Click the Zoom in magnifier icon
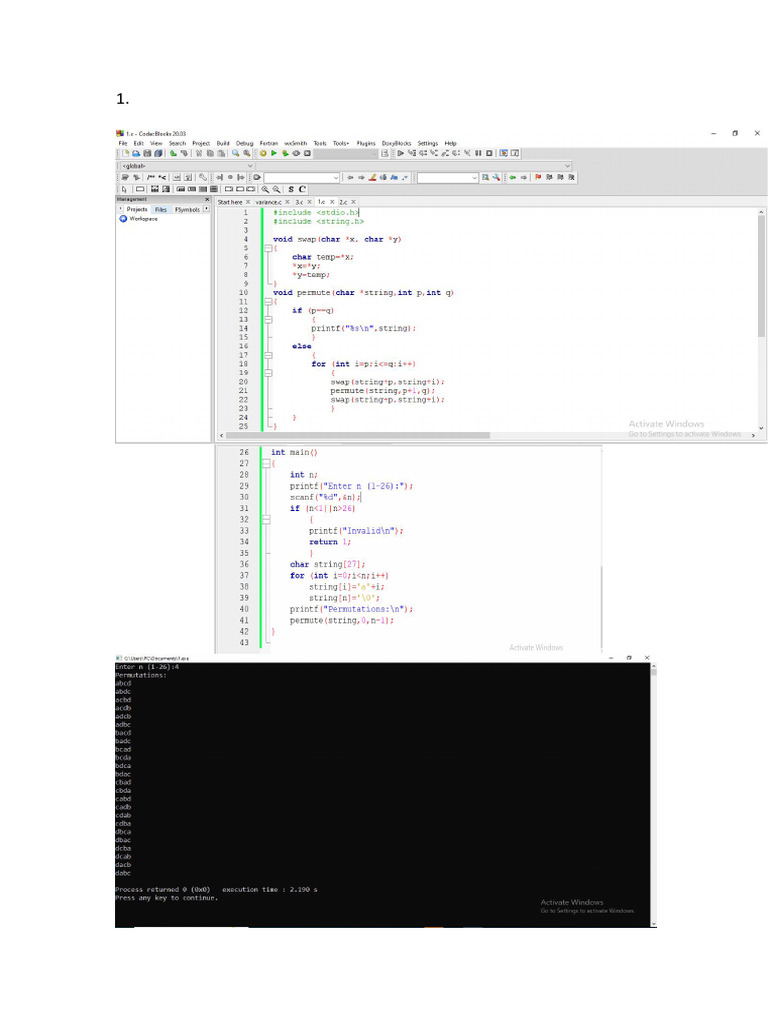This screenshot has height=1024, width=768. 265,189
